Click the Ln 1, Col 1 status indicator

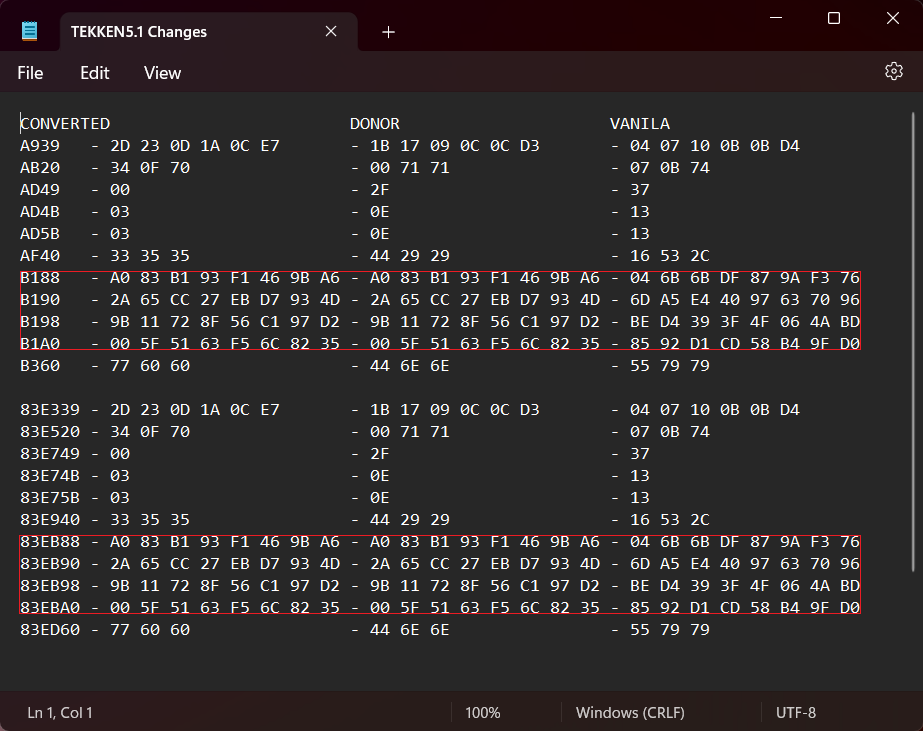coord(60,713)
